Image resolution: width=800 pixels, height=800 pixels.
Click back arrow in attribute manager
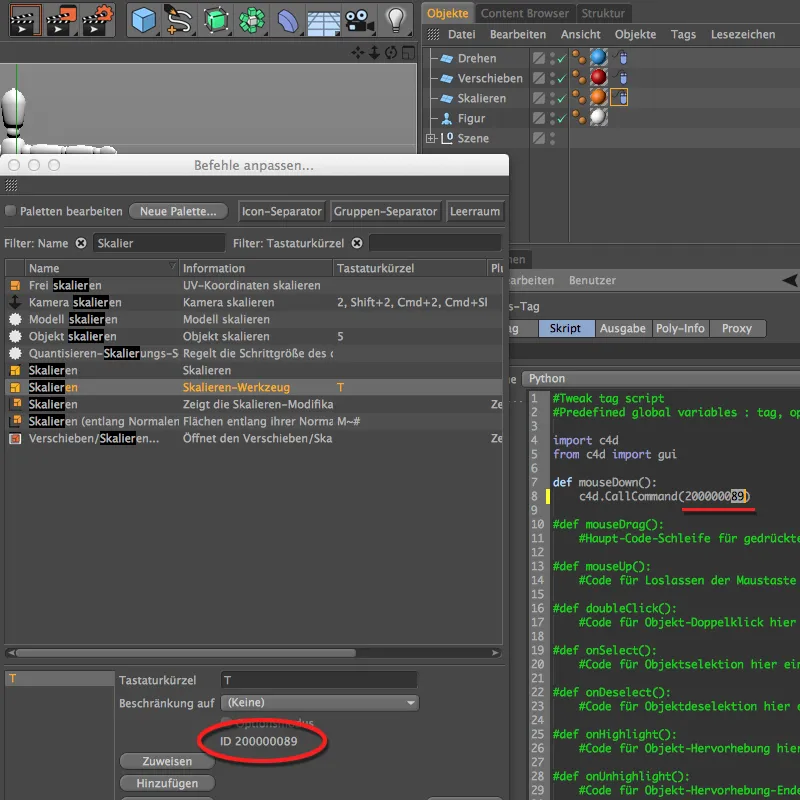click(790, 280)
